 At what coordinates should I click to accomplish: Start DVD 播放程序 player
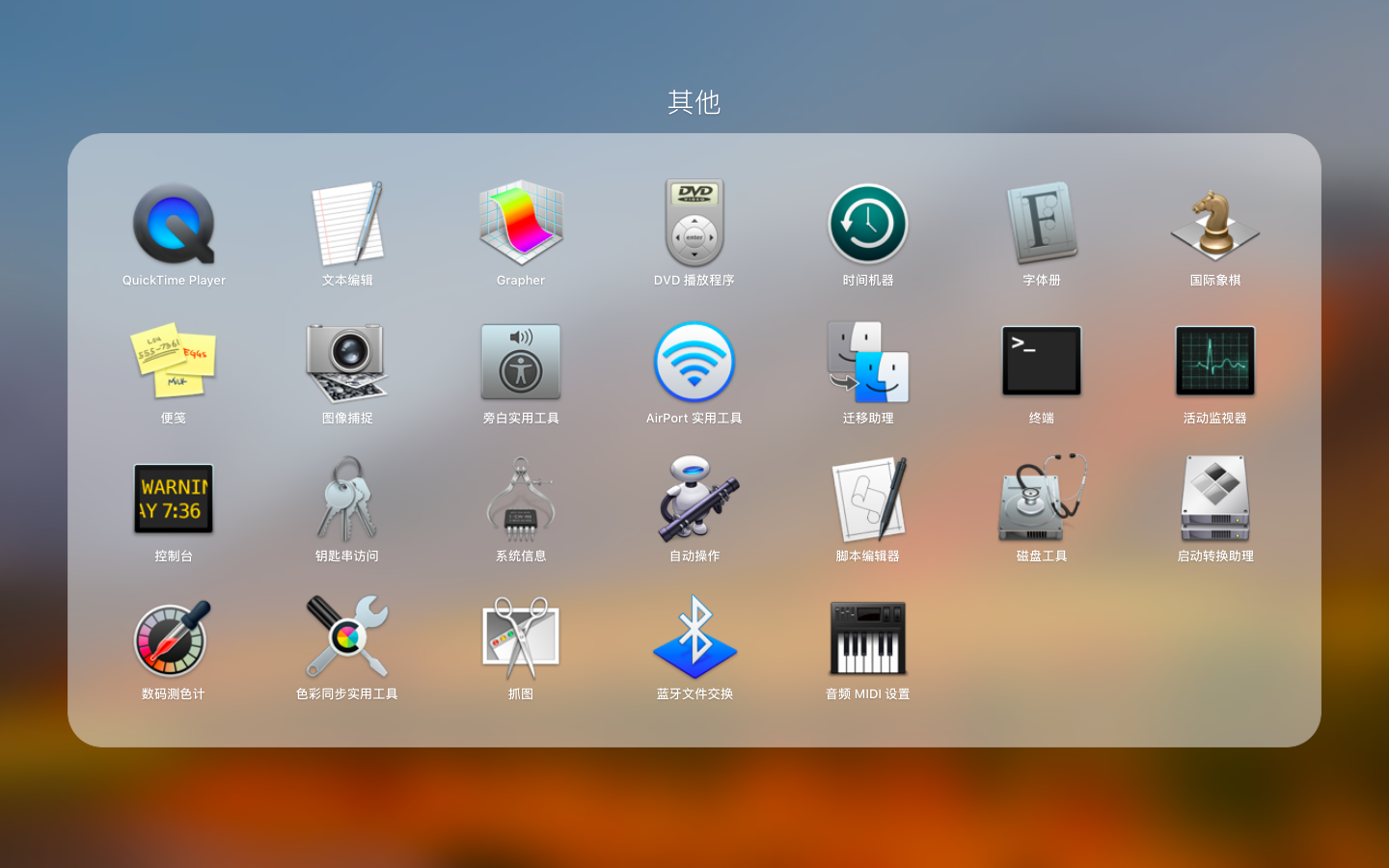[694, 224]
